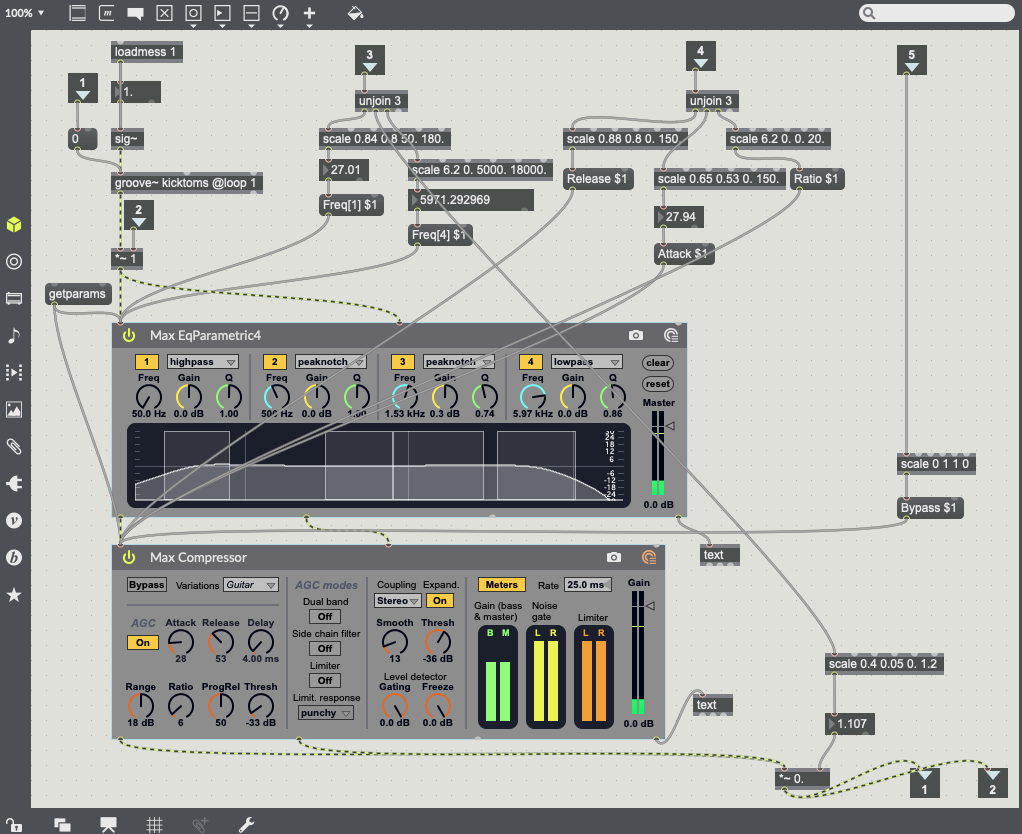Toggle the Dual band Off switch

pos(325,617)
